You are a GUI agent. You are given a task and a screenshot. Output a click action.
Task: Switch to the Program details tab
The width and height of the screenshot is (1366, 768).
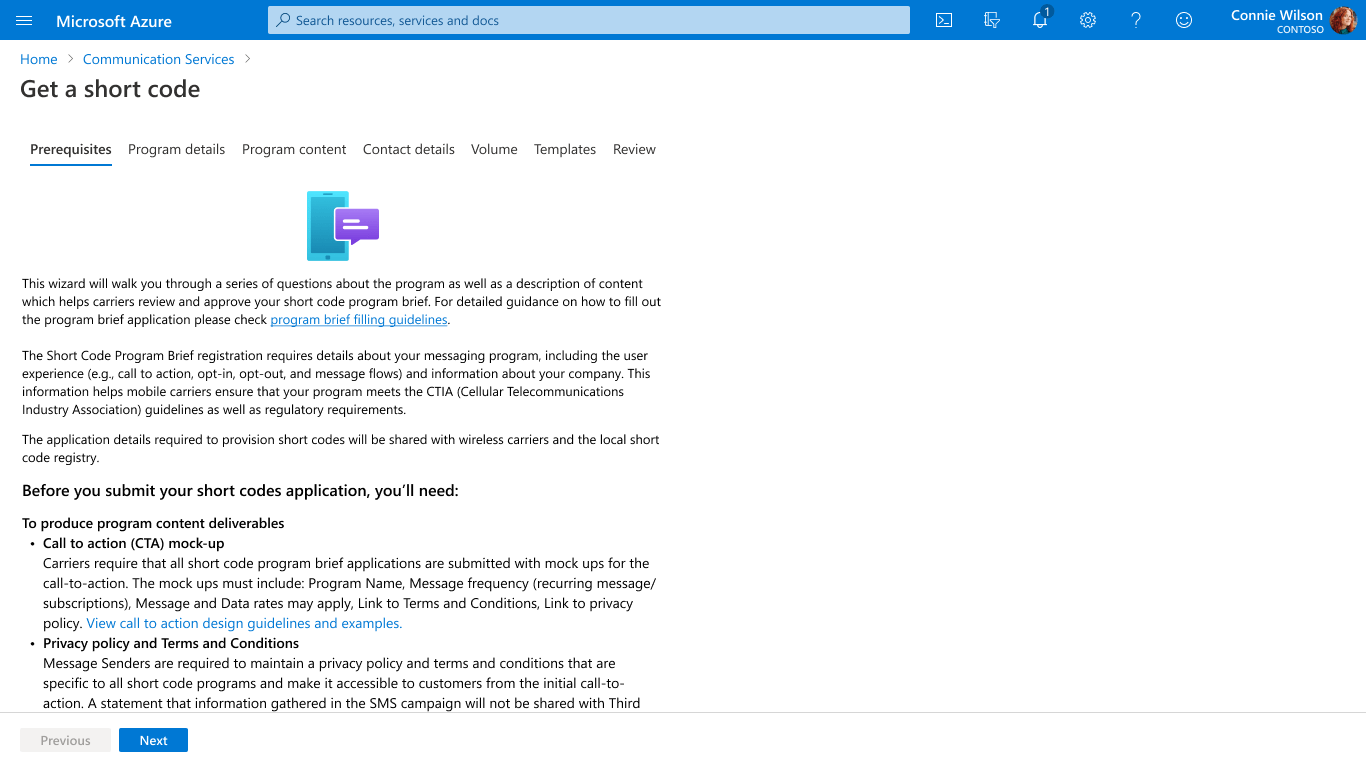tap(176, 149)
